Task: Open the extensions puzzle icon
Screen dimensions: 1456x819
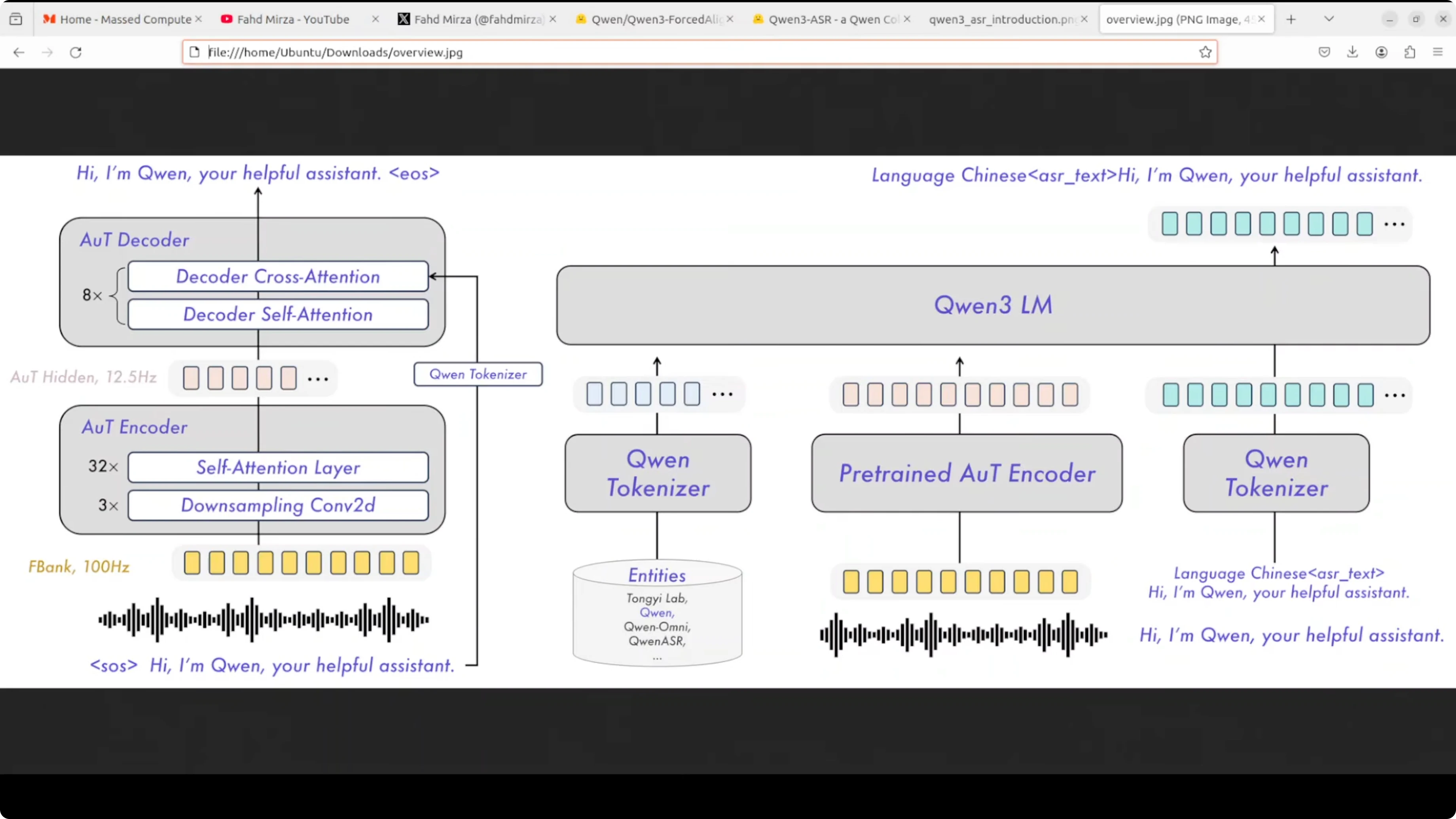Action: (x=1410, y=53)
